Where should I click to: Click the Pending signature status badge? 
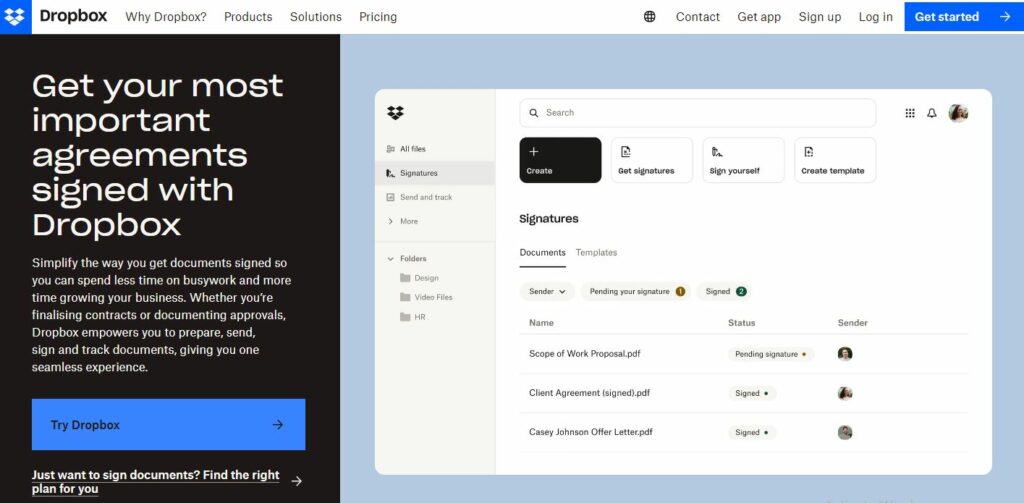771,354
